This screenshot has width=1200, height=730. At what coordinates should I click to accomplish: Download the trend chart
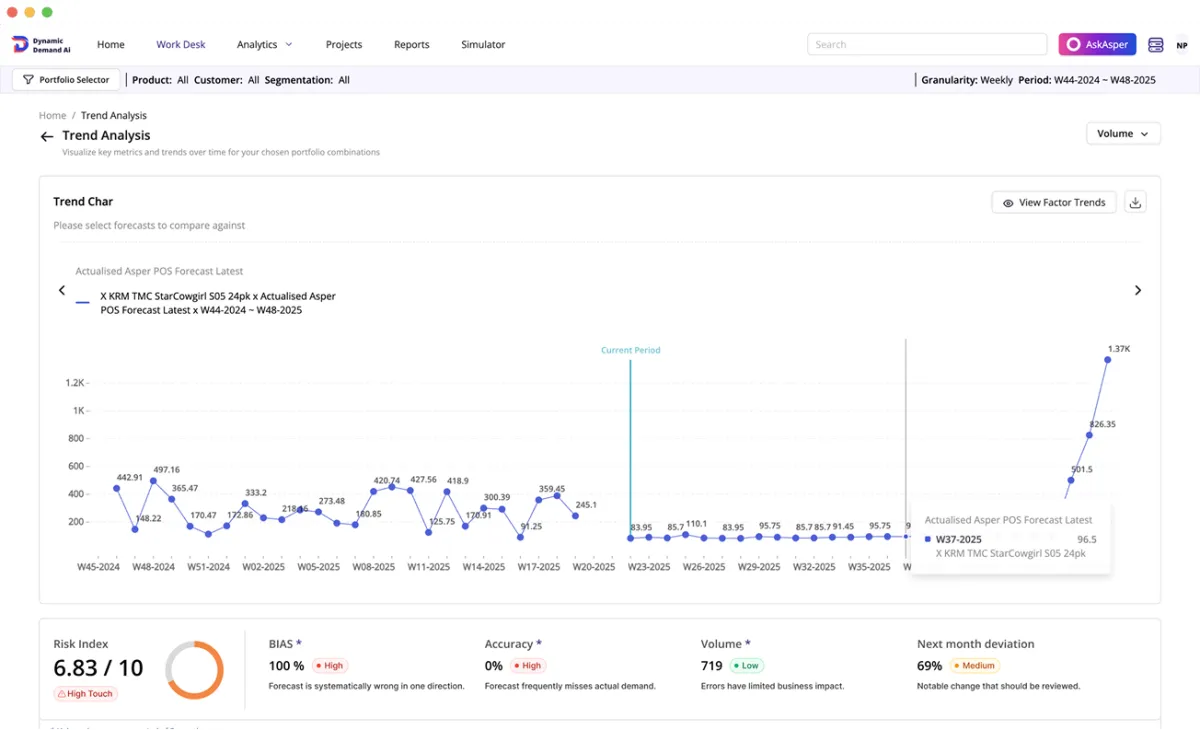[x=1135, y=202]
